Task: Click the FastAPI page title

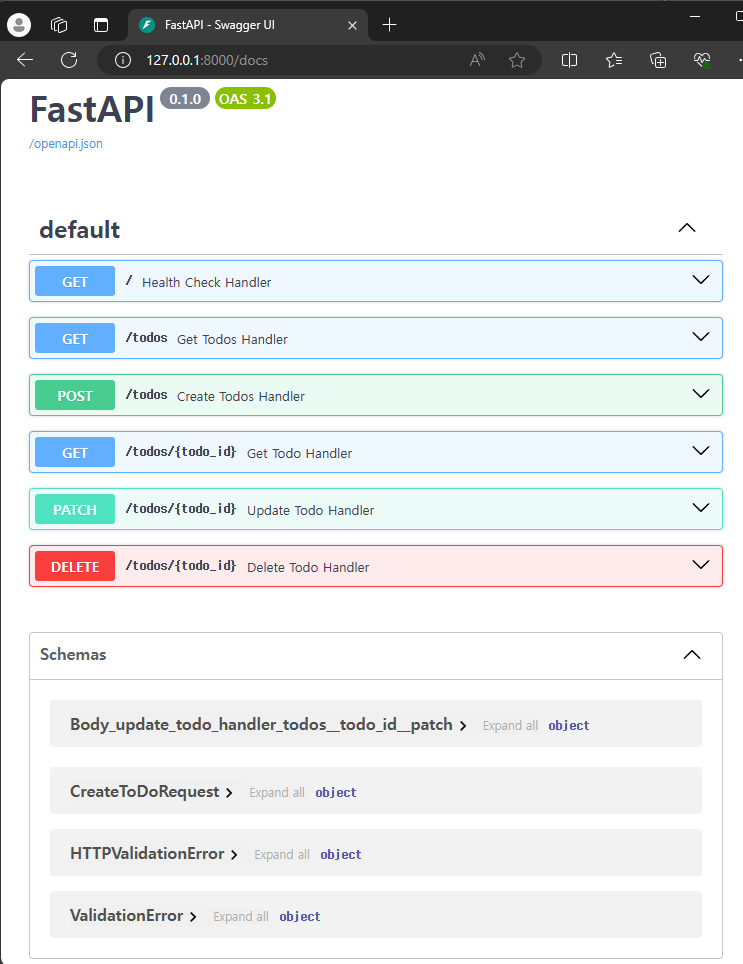Action: click(x=92, y=109)
